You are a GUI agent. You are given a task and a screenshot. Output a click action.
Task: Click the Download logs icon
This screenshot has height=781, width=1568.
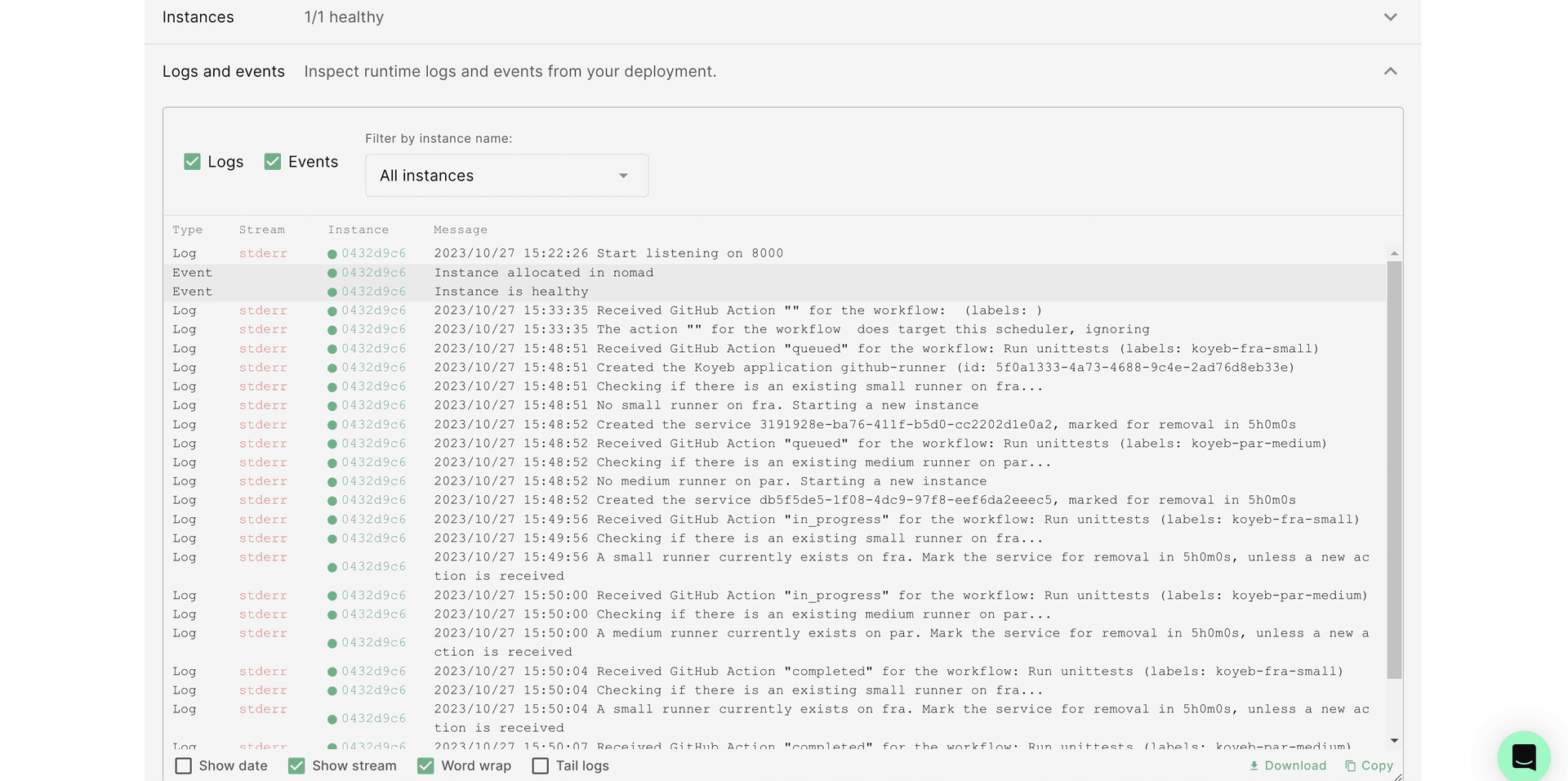pyautogui.click(x=1254, y=765)
